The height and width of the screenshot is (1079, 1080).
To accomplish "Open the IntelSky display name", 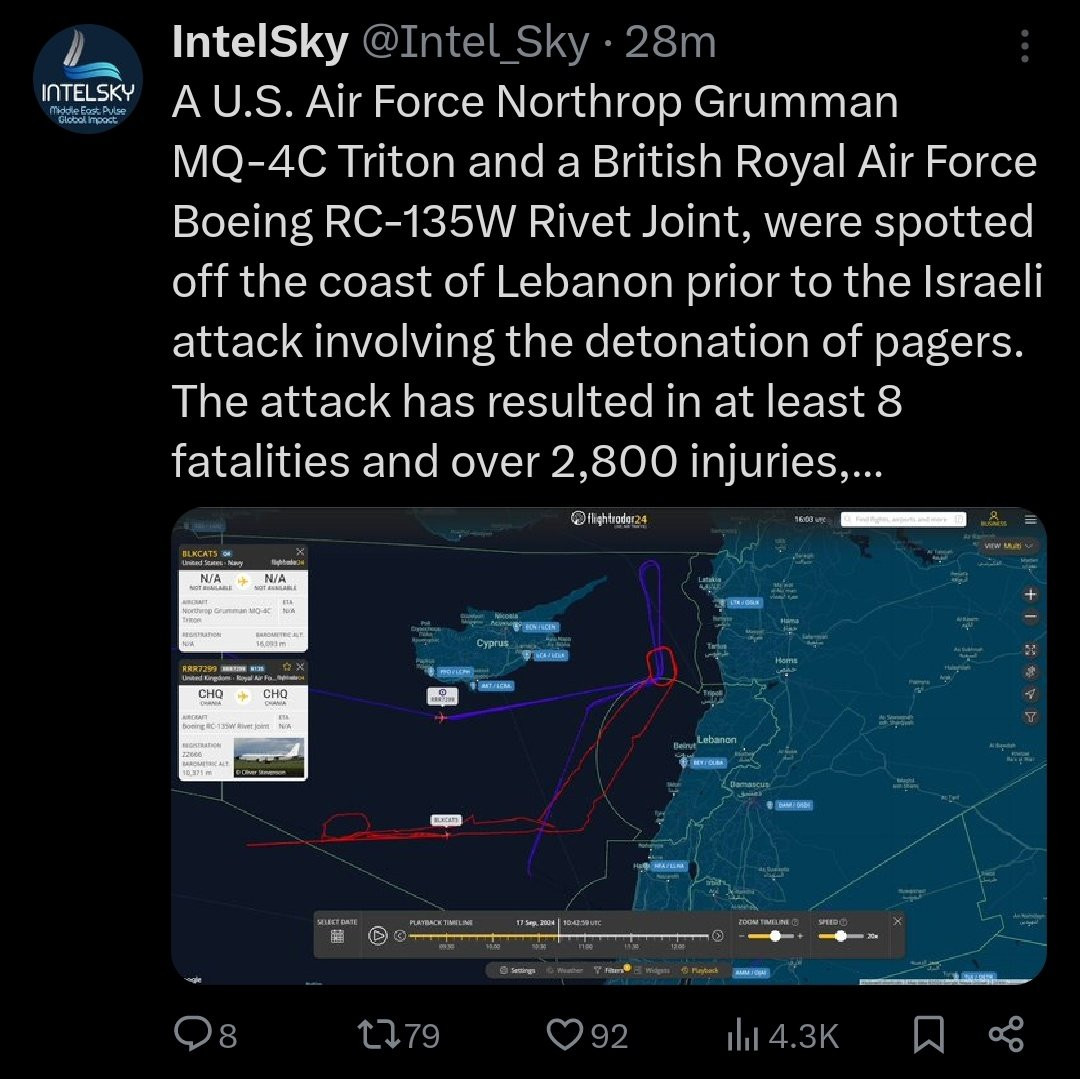I will [x=260, y=43].
